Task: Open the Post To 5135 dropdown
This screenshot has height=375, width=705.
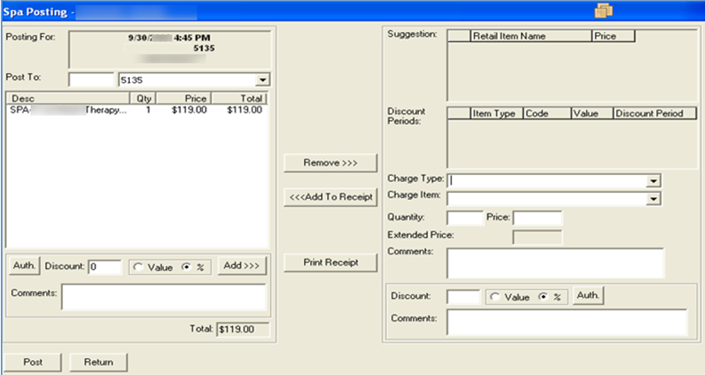Action: click(x=262, y=80)
